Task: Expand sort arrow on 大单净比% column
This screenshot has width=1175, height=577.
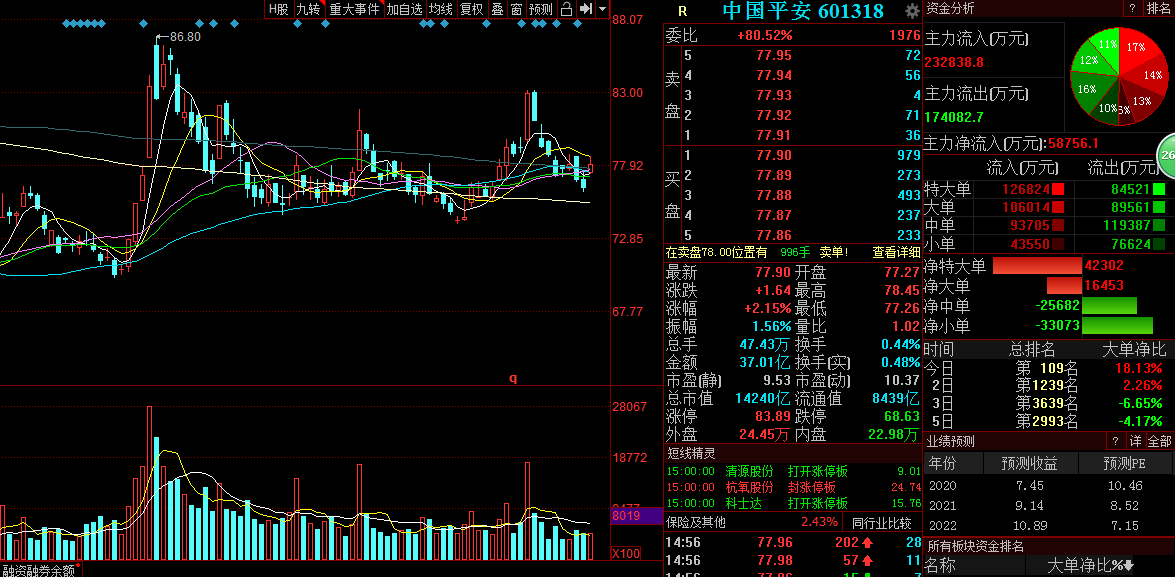Action: [x=1129, y=566]
